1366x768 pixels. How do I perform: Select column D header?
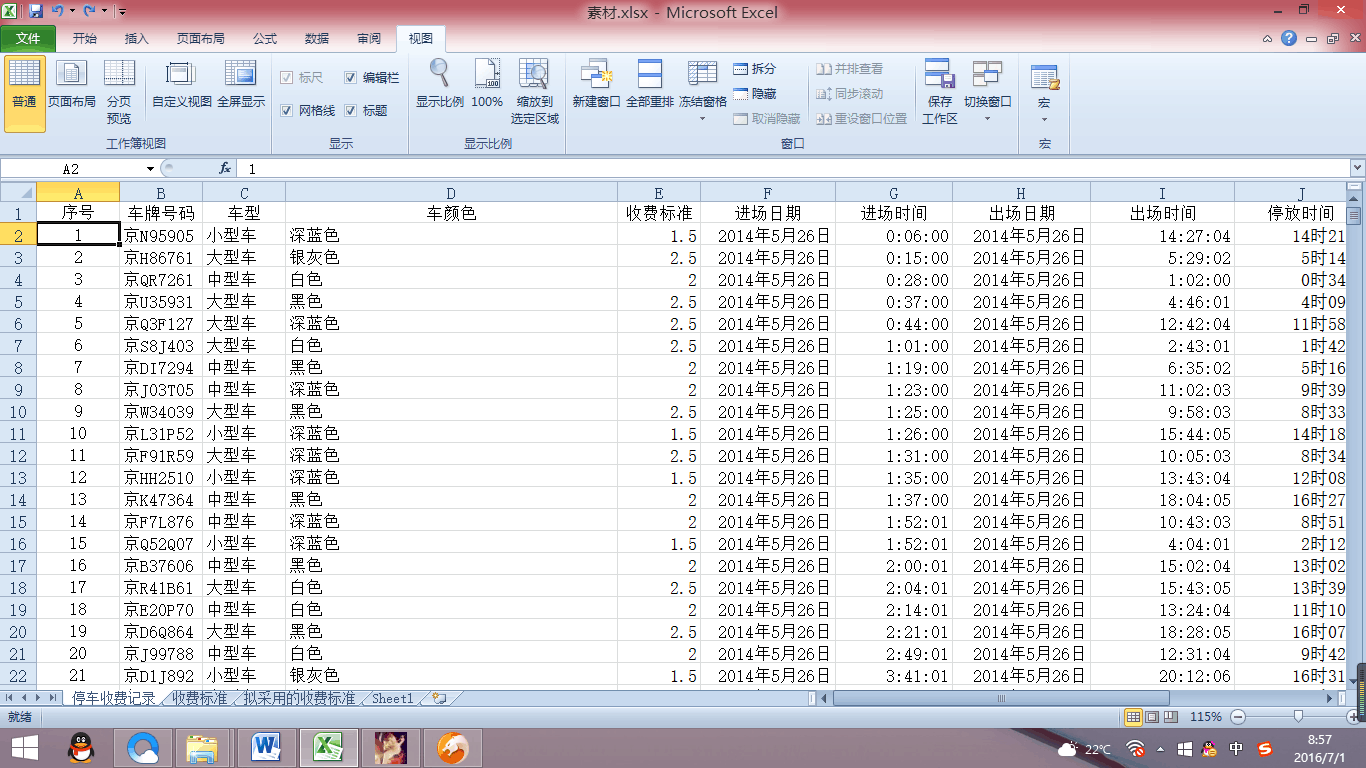tap(451, 192)
